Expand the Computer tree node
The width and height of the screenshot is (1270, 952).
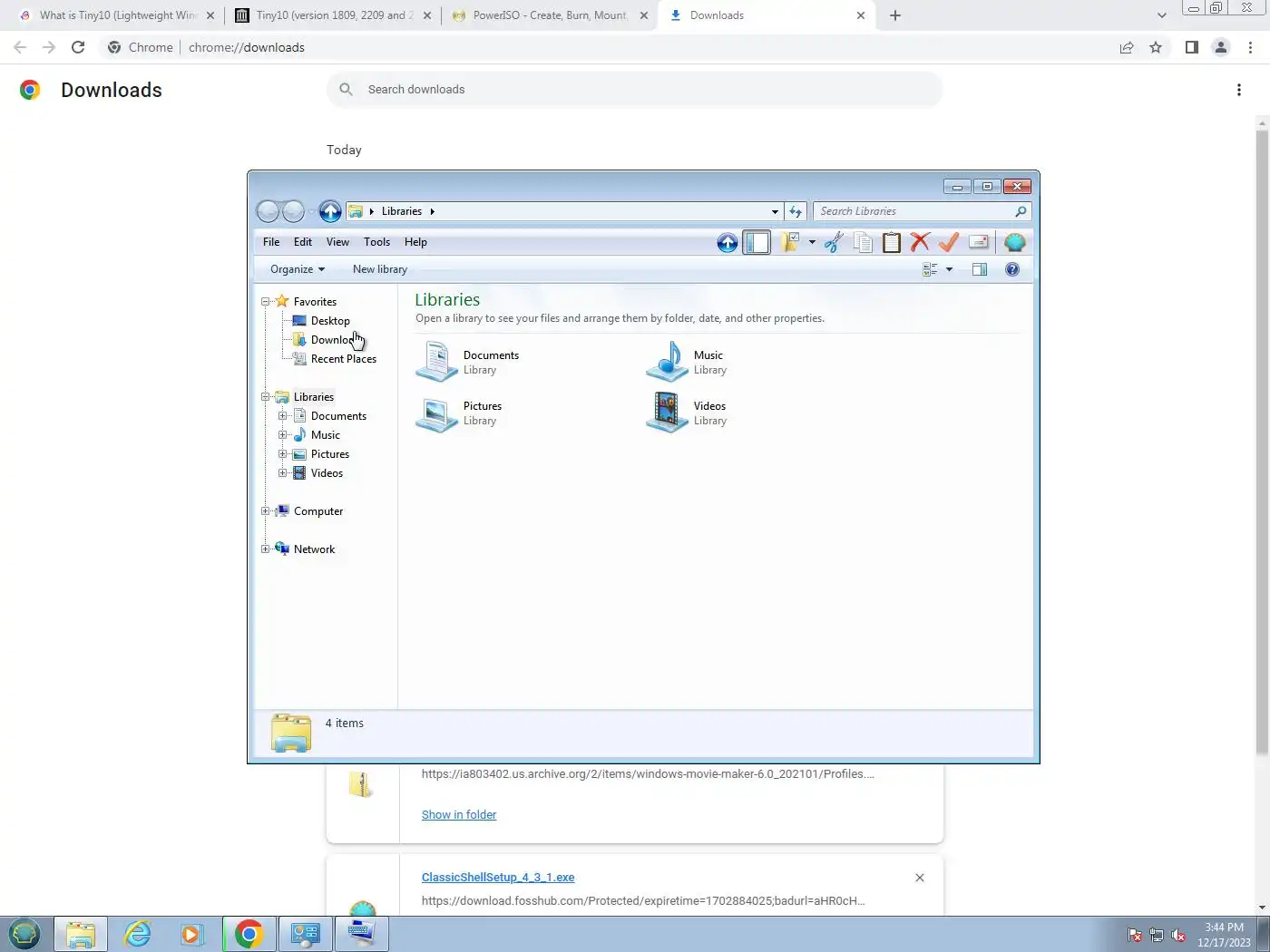pos(266,511)
